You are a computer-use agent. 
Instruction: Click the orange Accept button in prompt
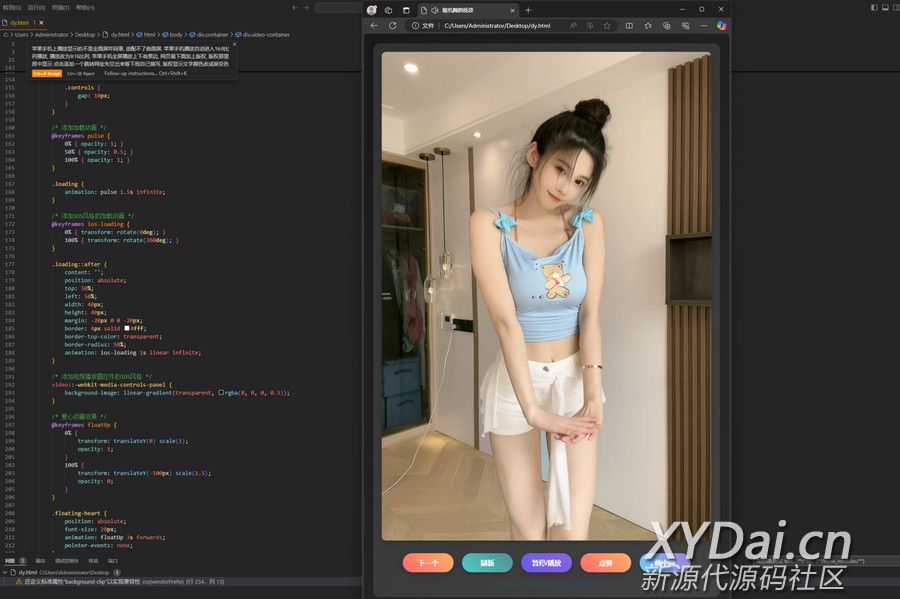click(x=47, y=73)
